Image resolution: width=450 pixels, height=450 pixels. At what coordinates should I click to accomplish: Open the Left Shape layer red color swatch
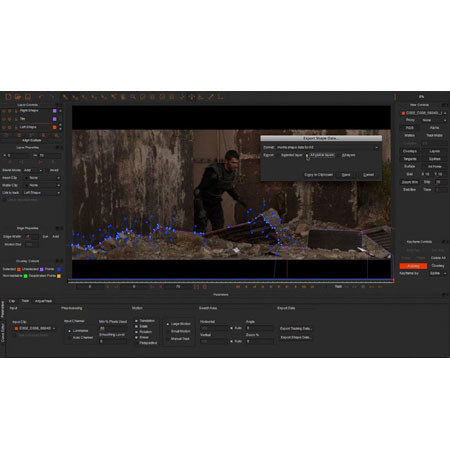click(x=55, y=127)
